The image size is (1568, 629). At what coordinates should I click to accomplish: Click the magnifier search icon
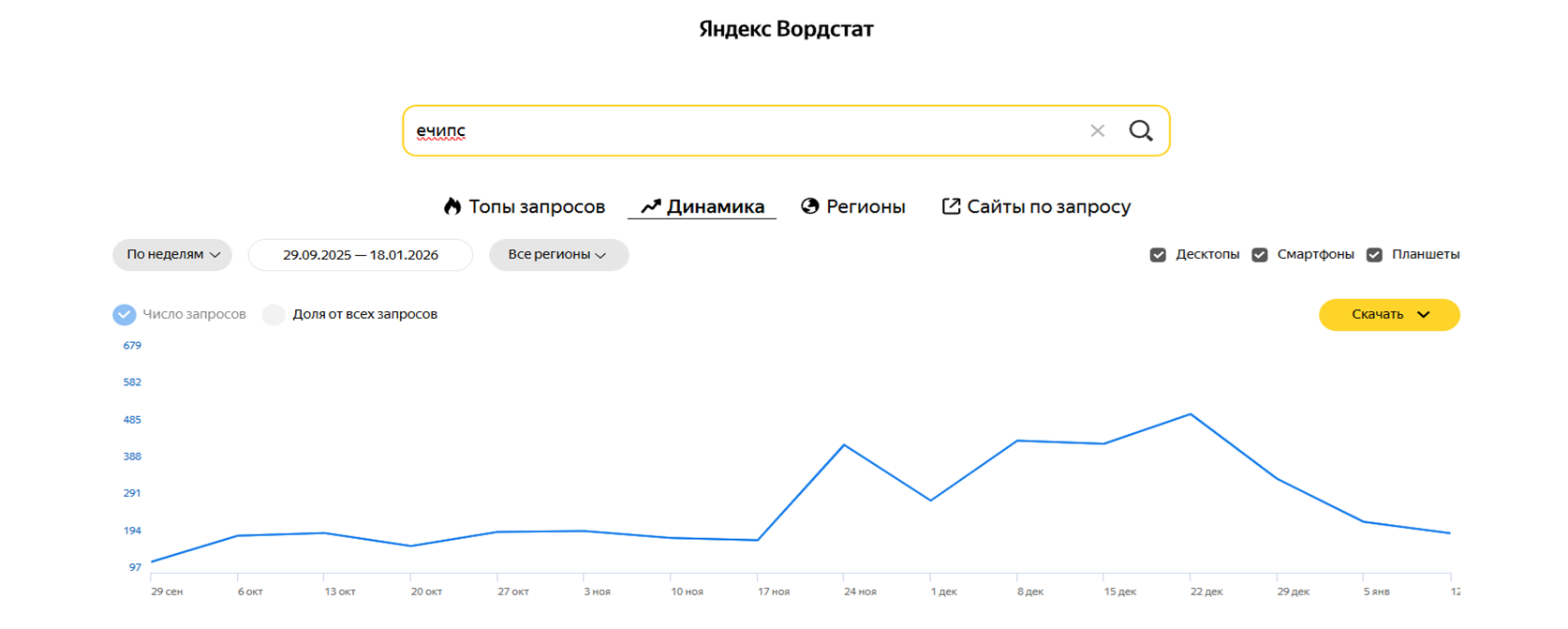pos(1140,131)
